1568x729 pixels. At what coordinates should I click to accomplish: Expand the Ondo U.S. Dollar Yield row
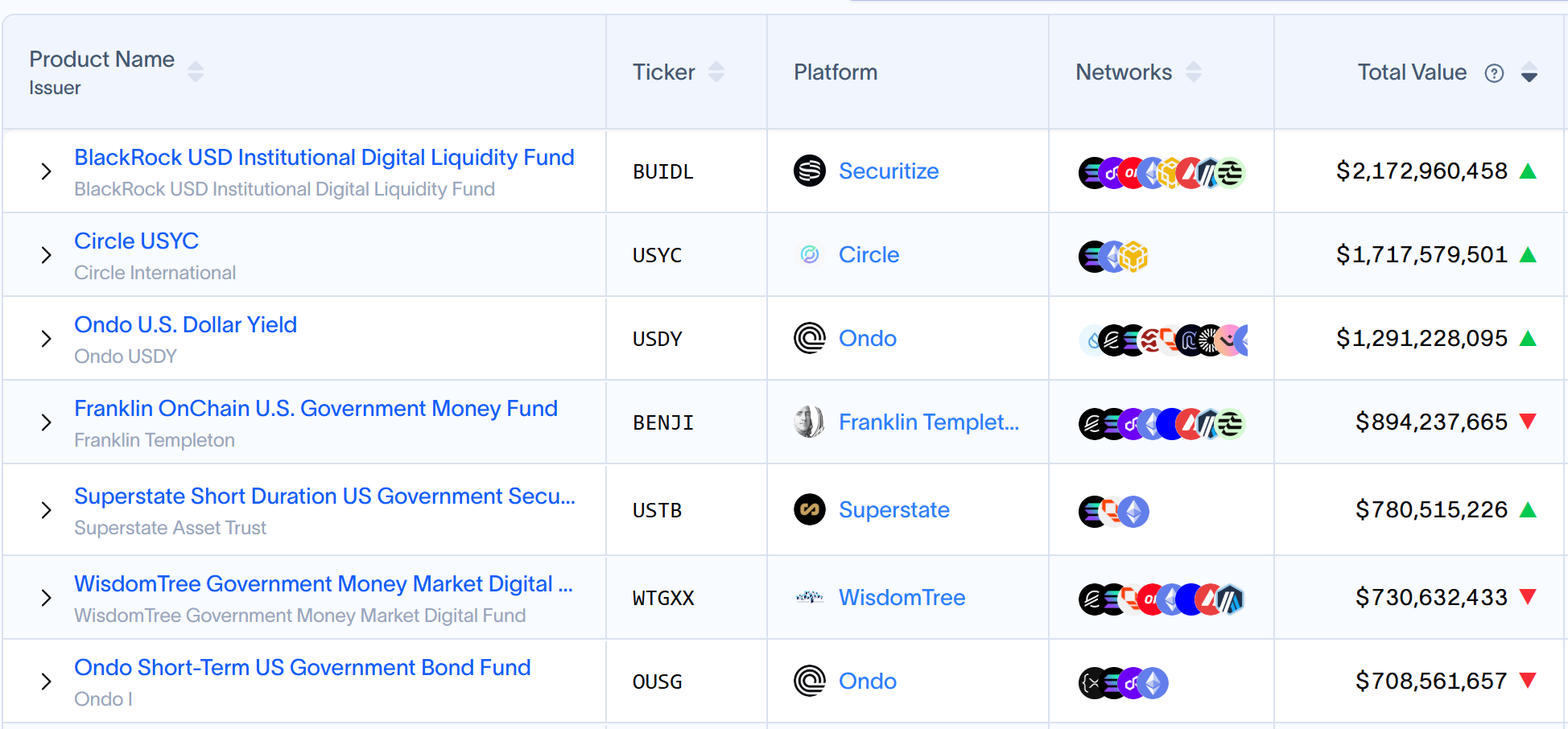tap(46, 339)
